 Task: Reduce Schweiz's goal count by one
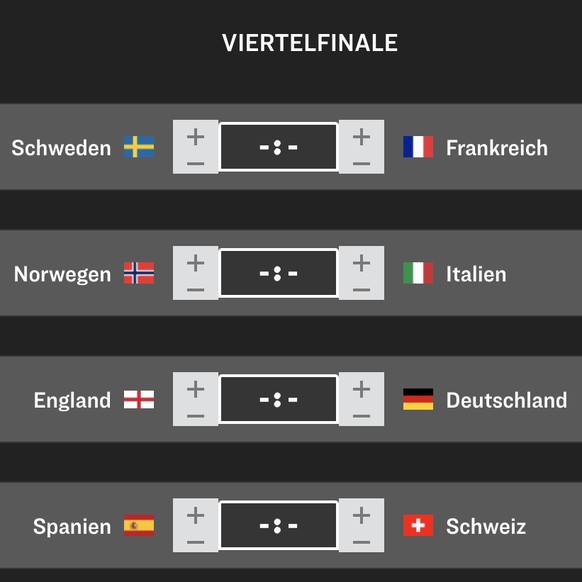click(x=361, y=542)
